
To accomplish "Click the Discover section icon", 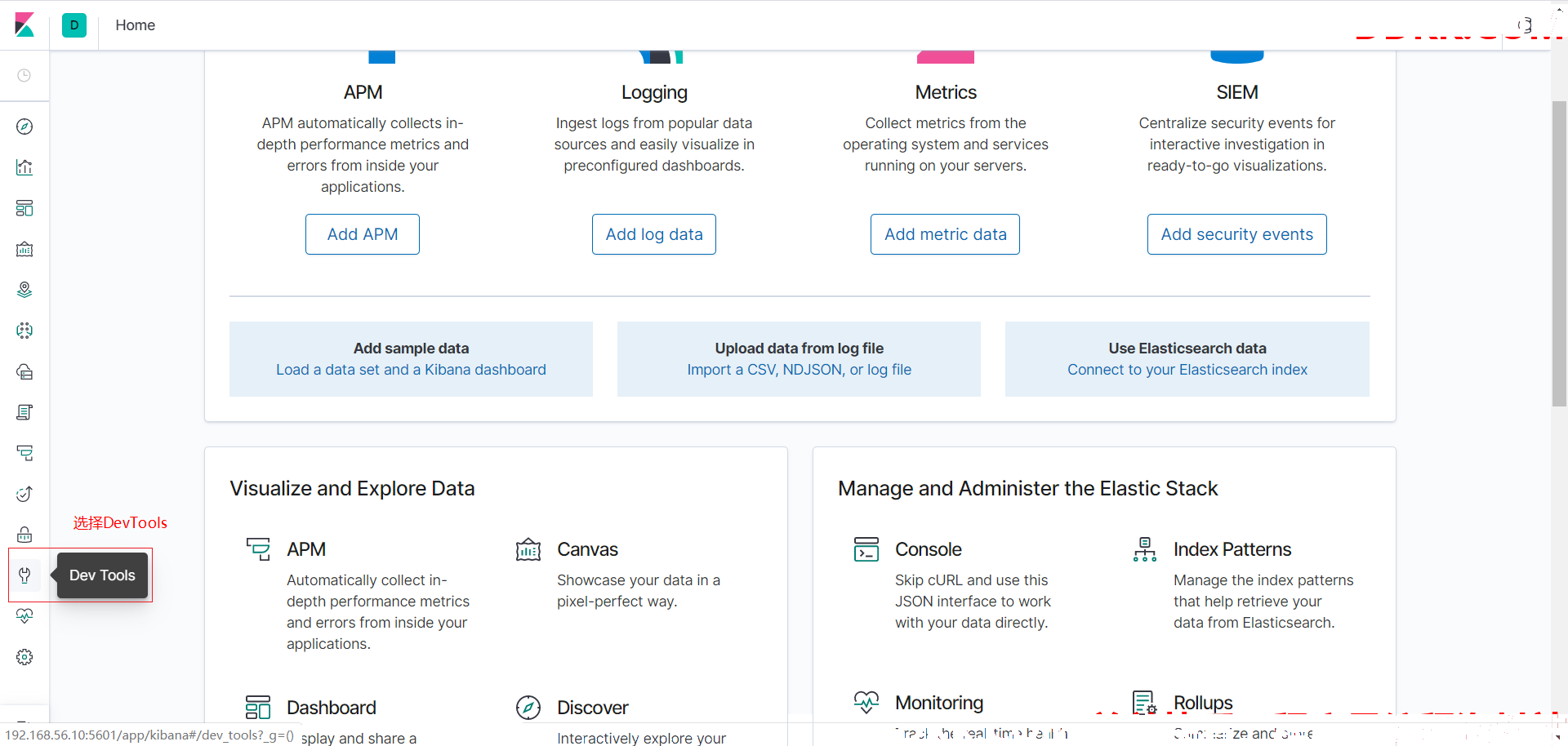I will pos(528,707).
